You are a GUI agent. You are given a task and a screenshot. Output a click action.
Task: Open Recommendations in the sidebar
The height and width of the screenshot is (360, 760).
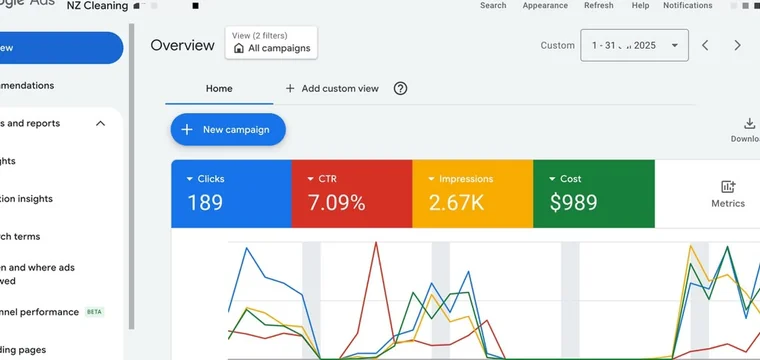click(27, 86)
